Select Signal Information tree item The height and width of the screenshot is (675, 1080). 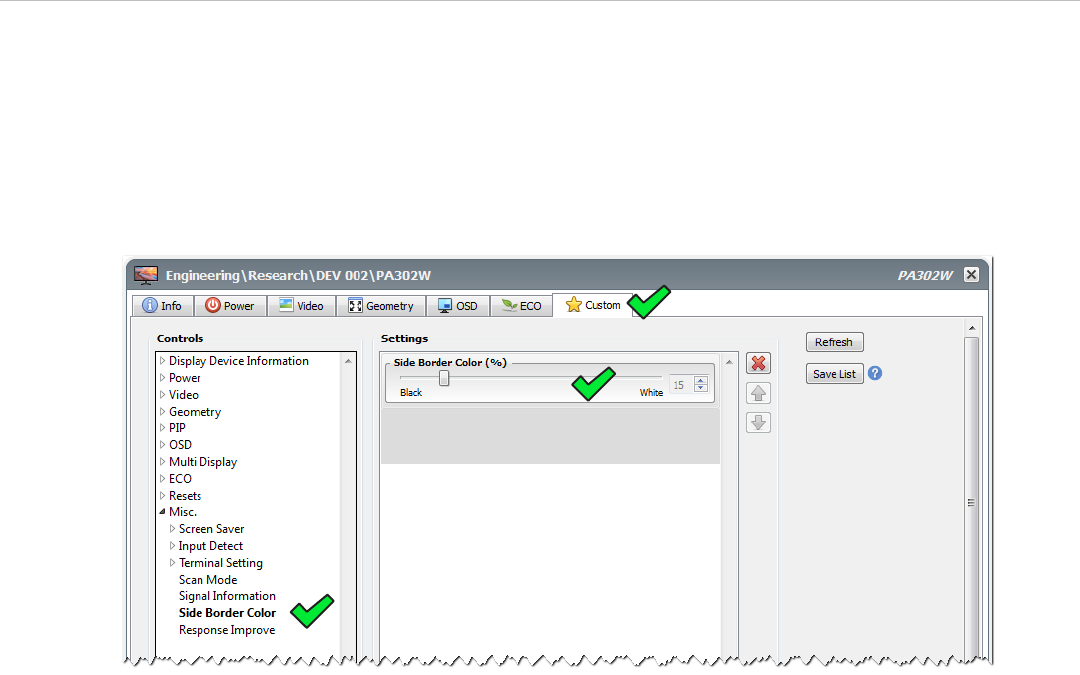click(227, 596)
